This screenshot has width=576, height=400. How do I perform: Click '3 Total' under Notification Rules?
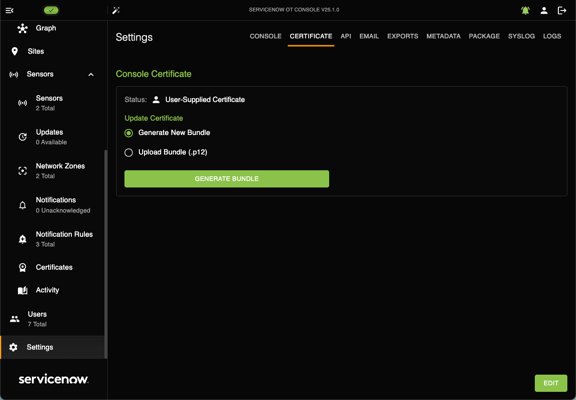click(x=45, y=244)
